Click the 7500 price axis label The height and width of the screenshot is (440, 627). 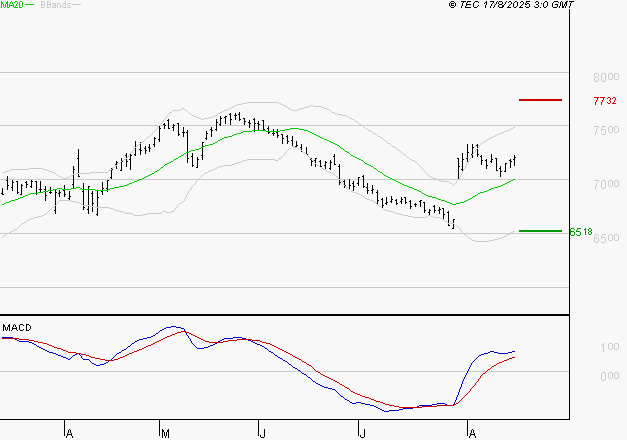coord(606,130)
